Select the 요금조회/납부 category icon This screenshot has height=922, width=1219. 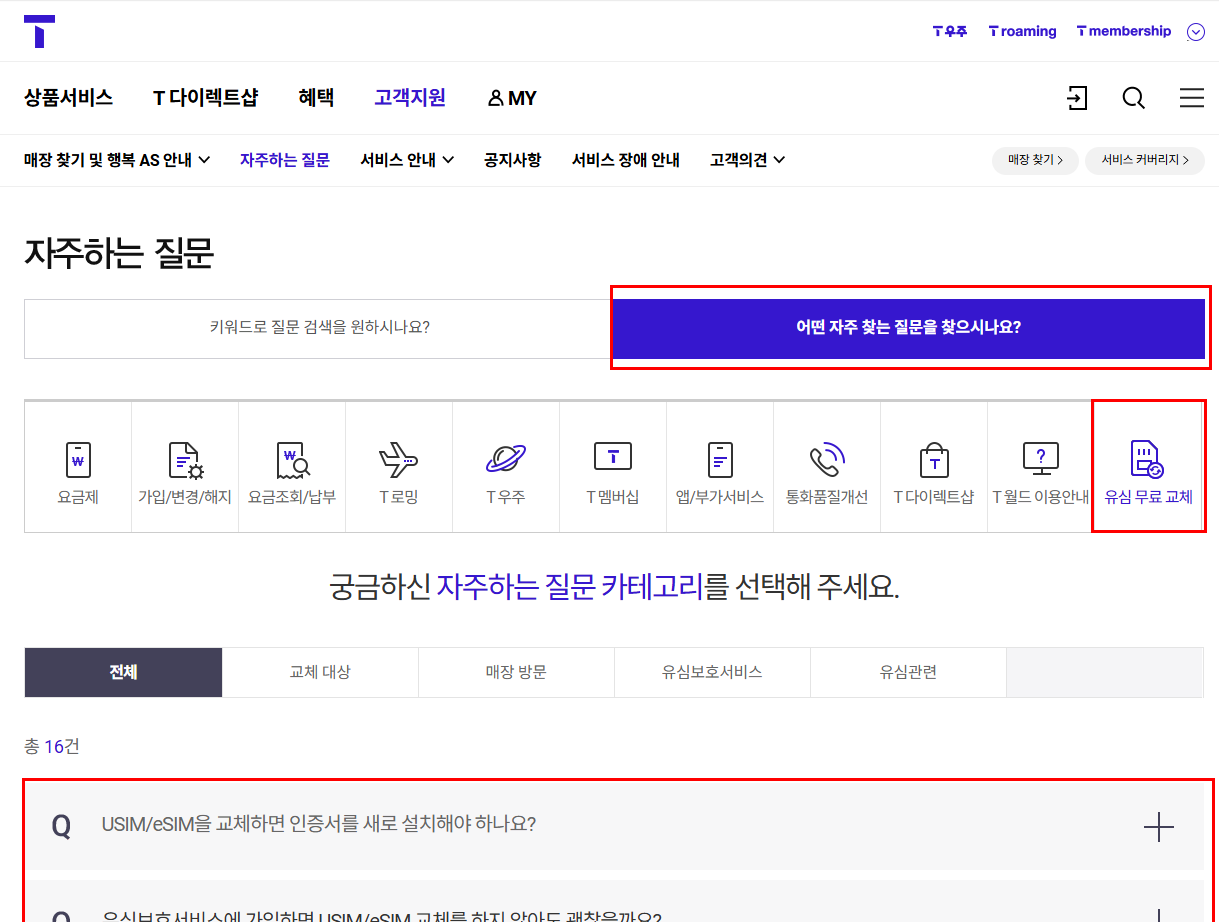(292, 459)
